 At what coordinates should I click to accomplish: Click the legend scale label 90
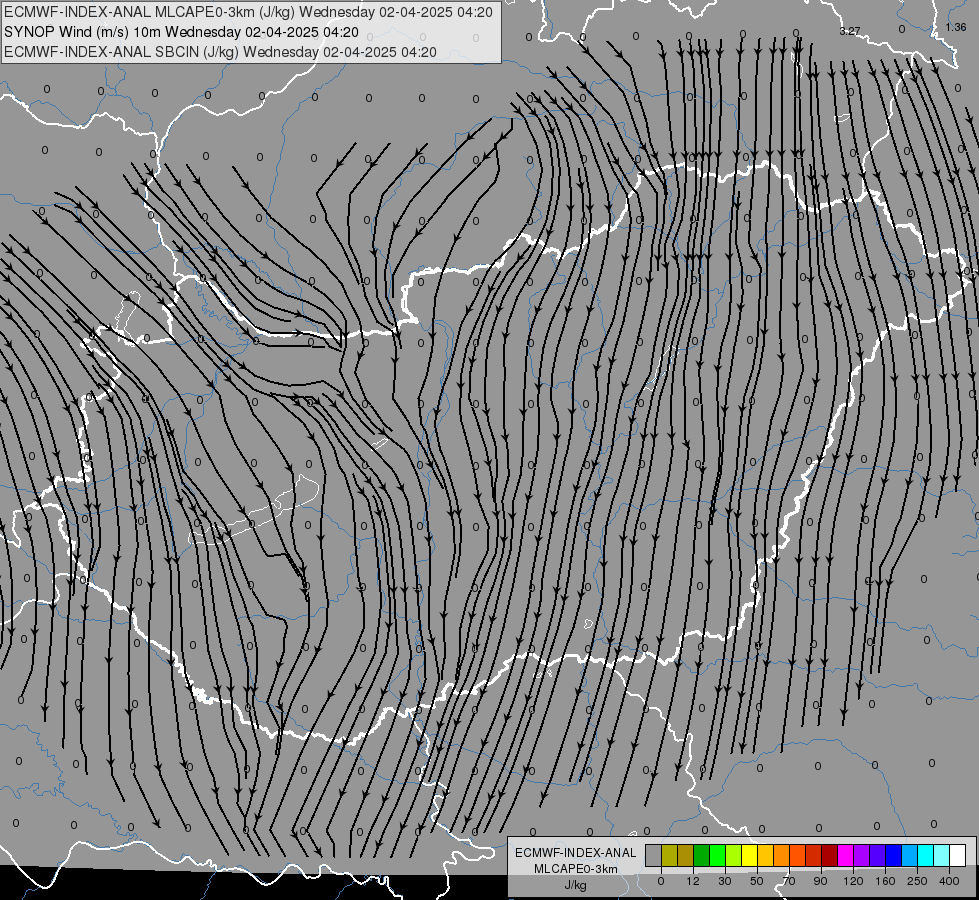(820, 881)
